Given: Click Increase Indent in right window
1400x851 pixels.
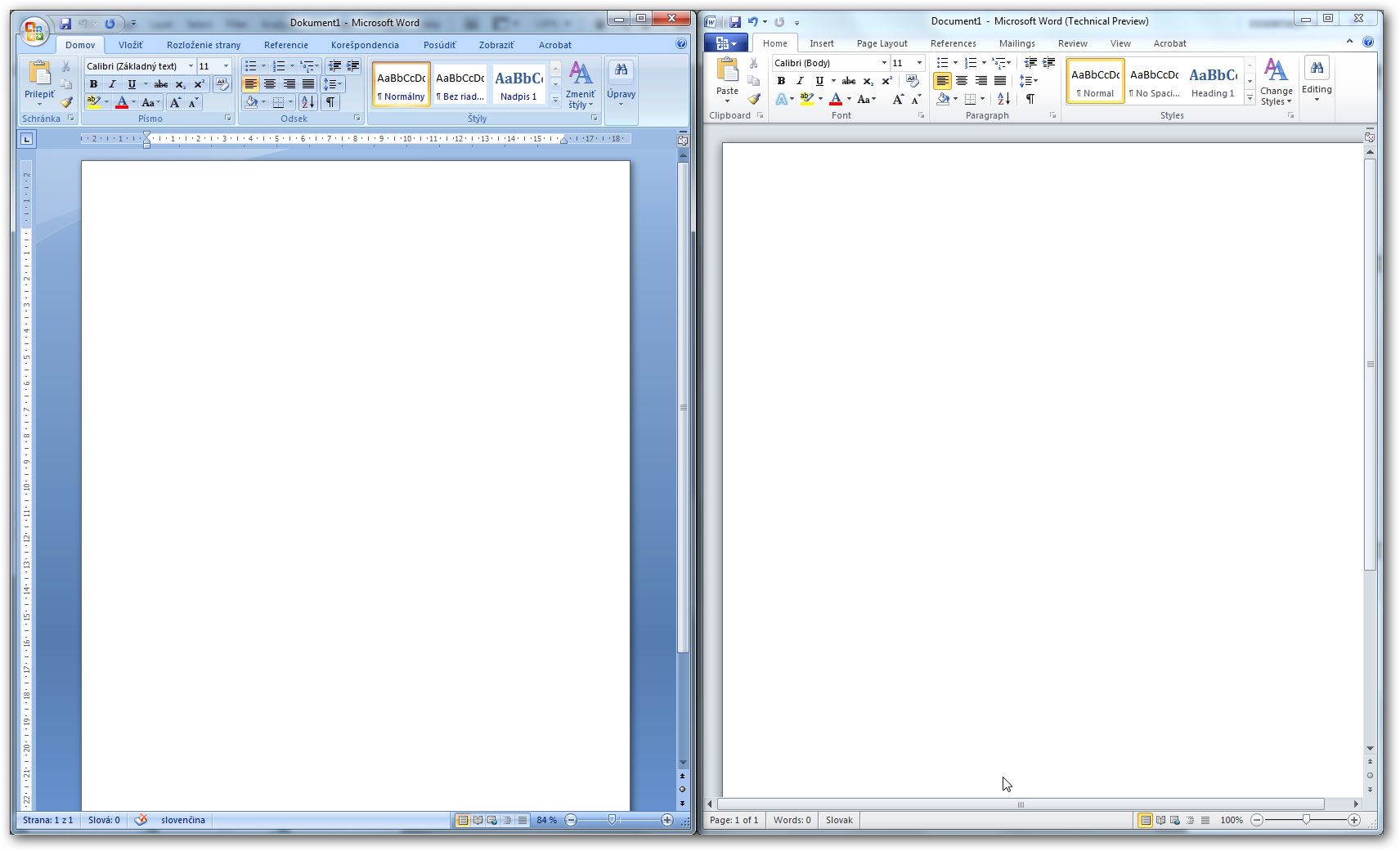Looking at the screenshot, I should pos(1048,63).
